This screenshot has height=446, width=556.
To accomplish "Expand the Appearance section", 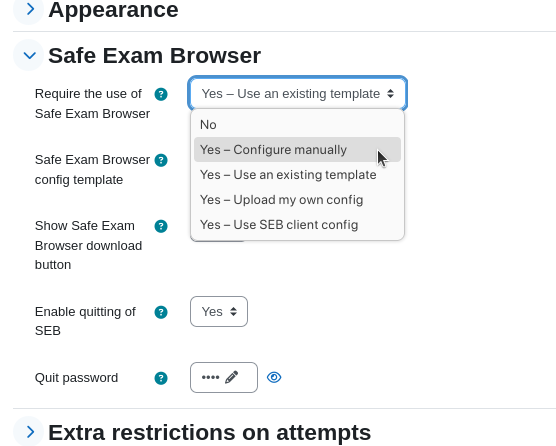I will 29,10.
